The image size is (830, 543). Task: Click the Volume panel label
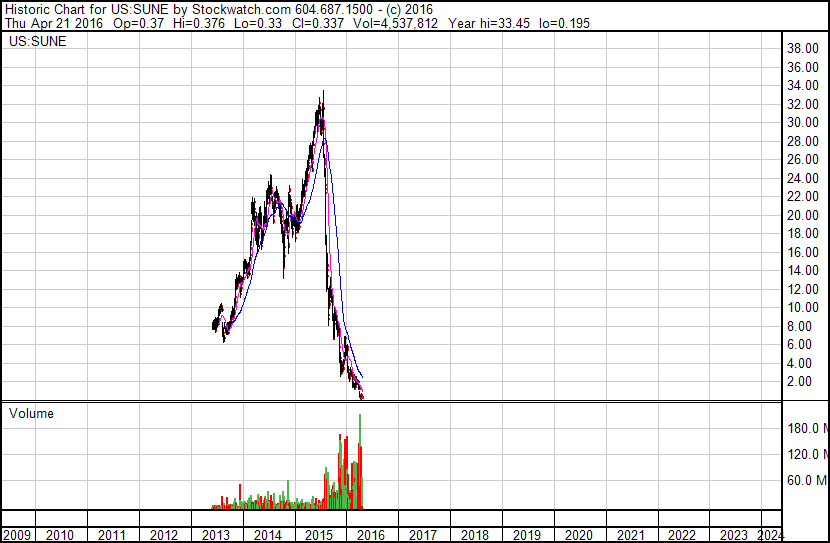[x=31, y=413]
